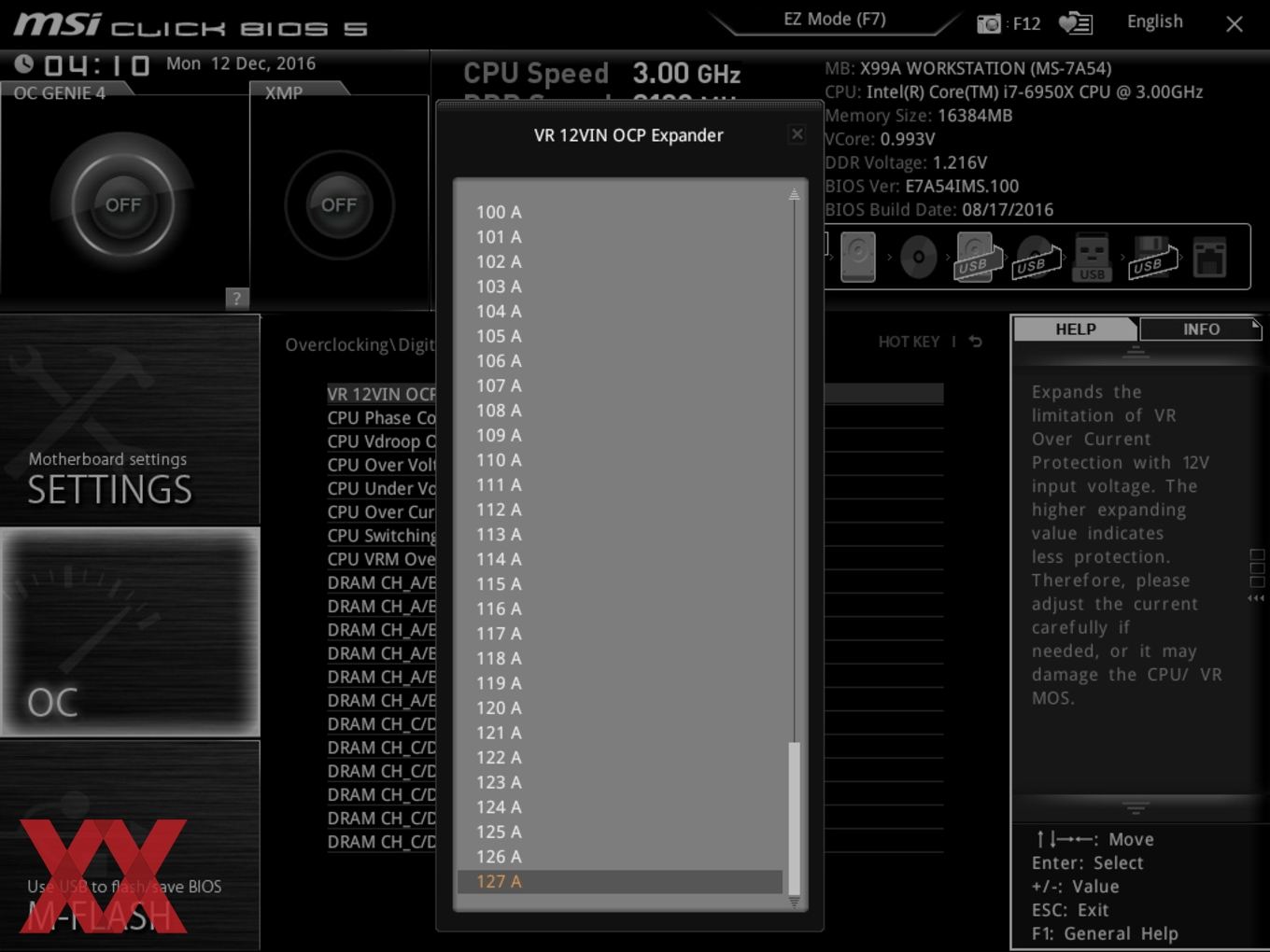Open the Motherboard SETTINGS section

click(x=131, y=421)
